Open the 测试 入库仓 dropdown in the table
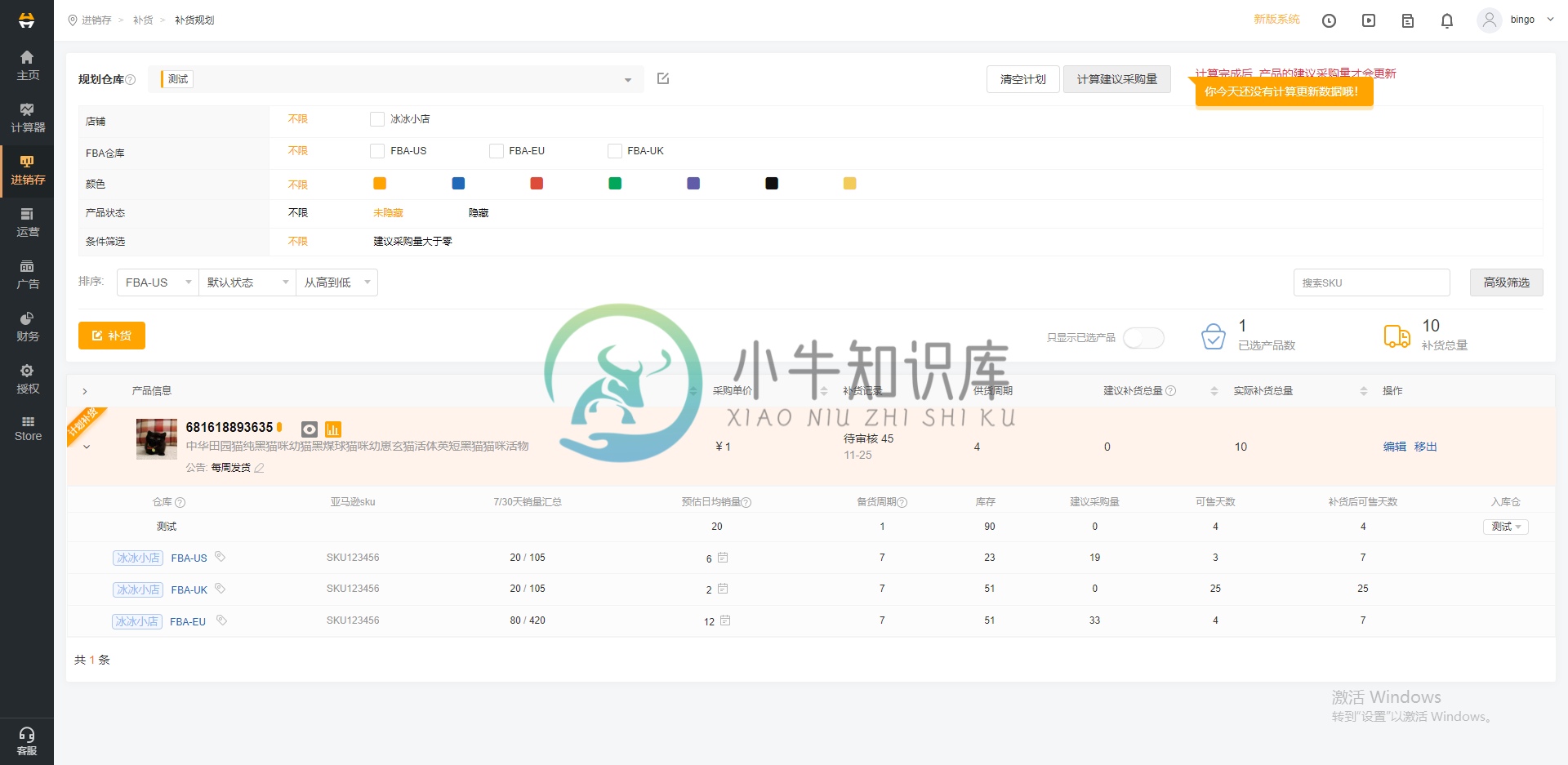1568x765 pixels. [x=1505, y=527]
